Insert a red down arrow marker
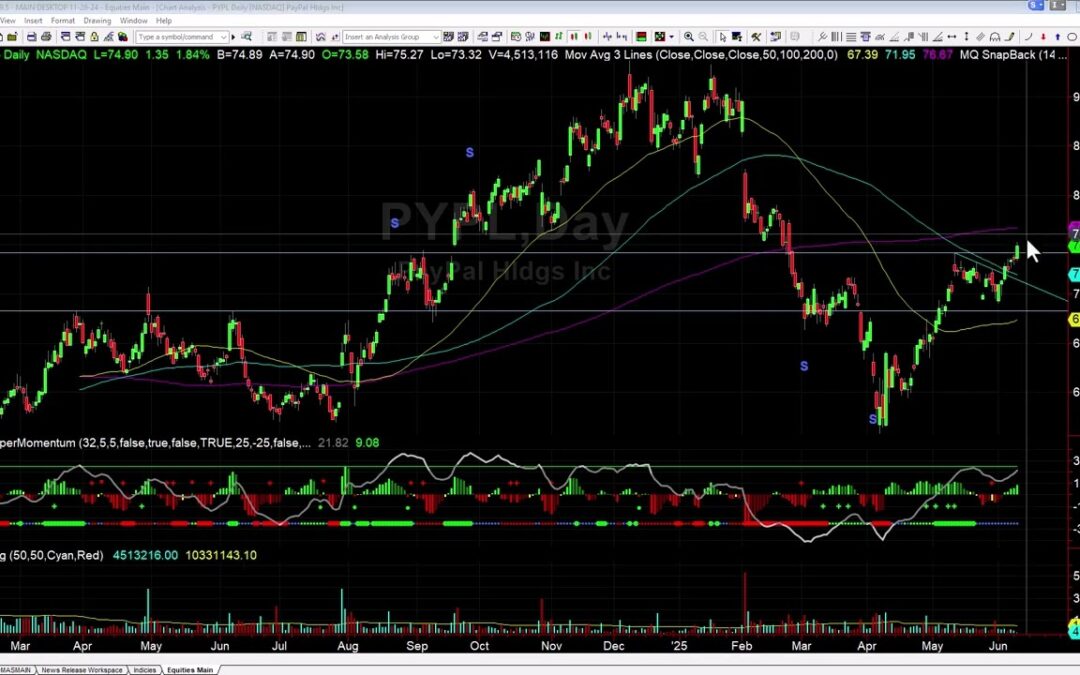 [1043, 37]
